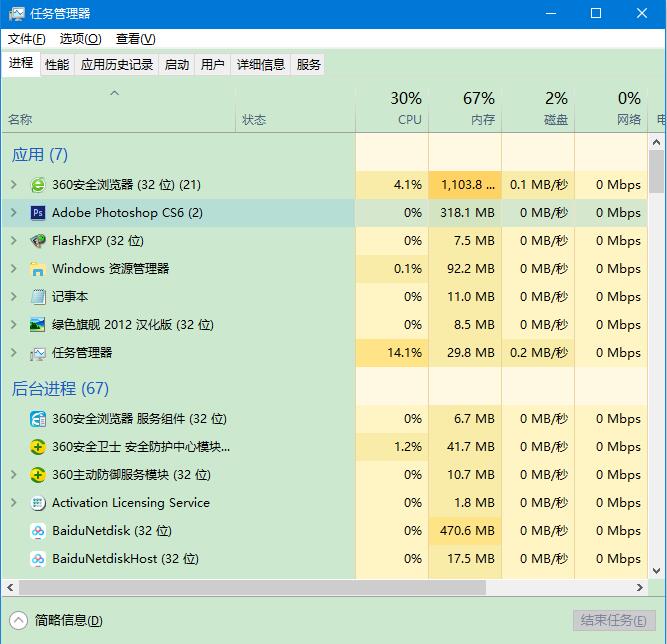Click the 92.2 MB memory cell

[465, 269]
